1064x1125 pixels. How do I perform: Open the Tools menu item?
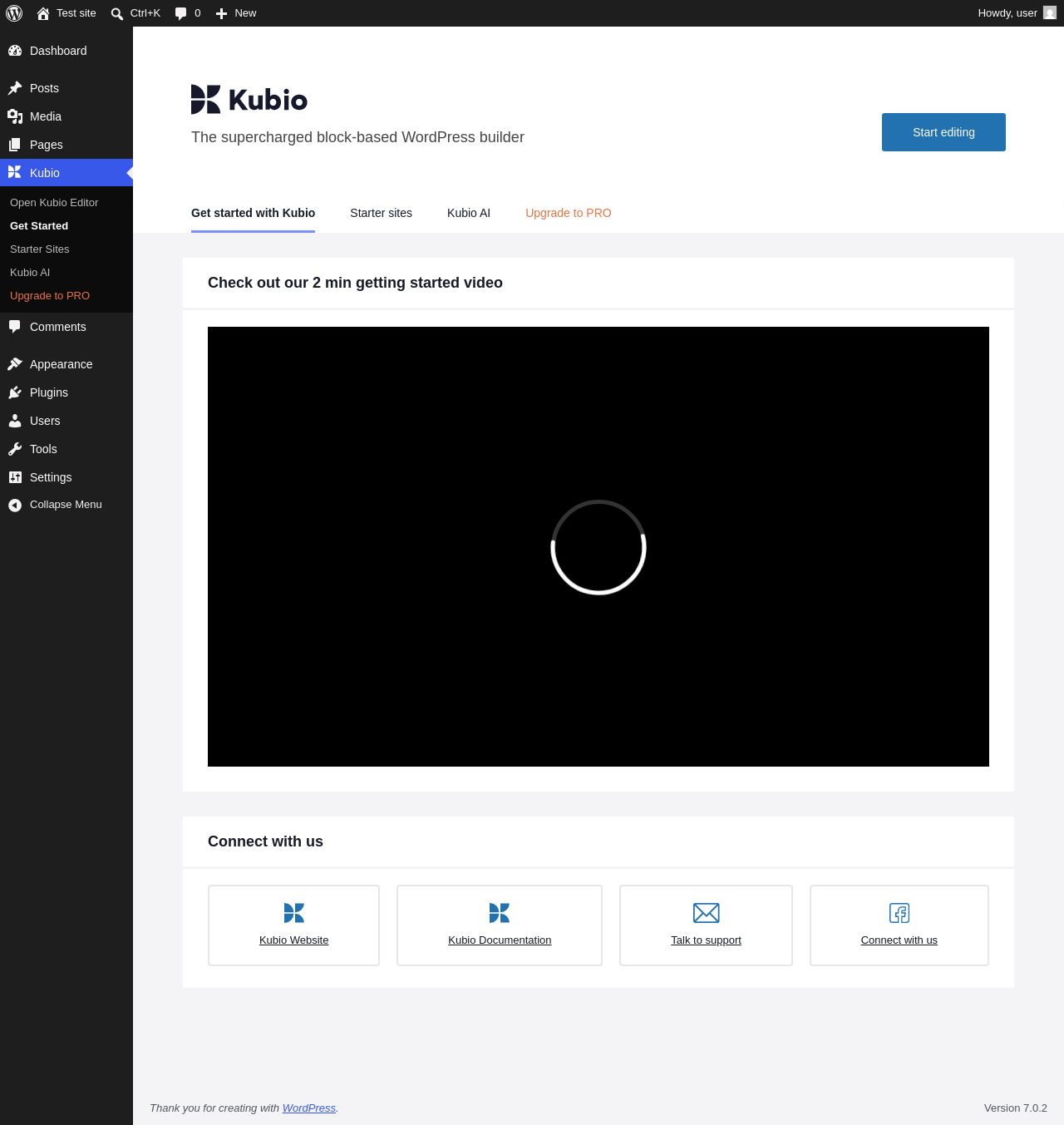click(x=66, y=449)
